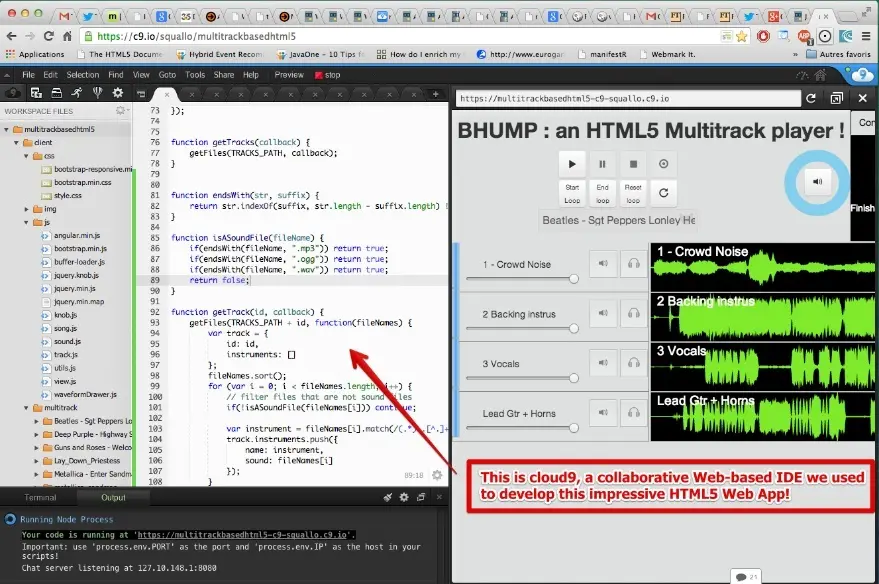Click the Reset loop button
Screen dimensions: 879x584
(633, 193)
